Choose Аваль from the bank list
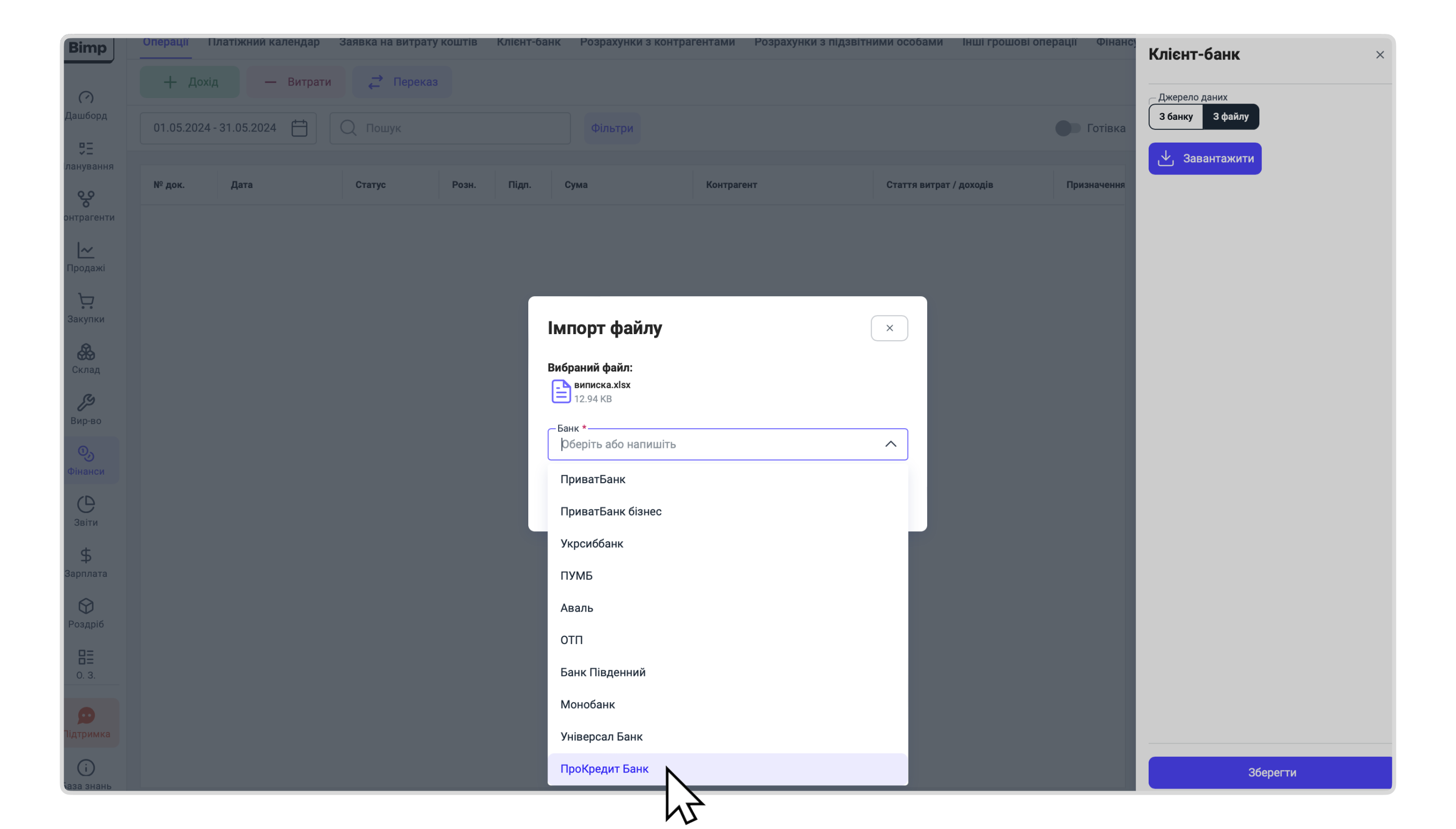This screenshot has height=829, width=1456. click(x=727, y=608)
